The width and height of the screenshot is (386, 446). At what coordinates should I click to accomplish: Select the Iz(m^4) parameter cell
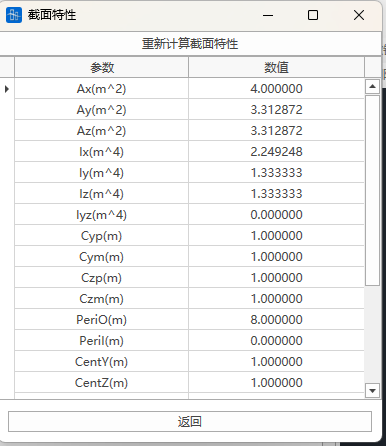[x=101, y=194]
